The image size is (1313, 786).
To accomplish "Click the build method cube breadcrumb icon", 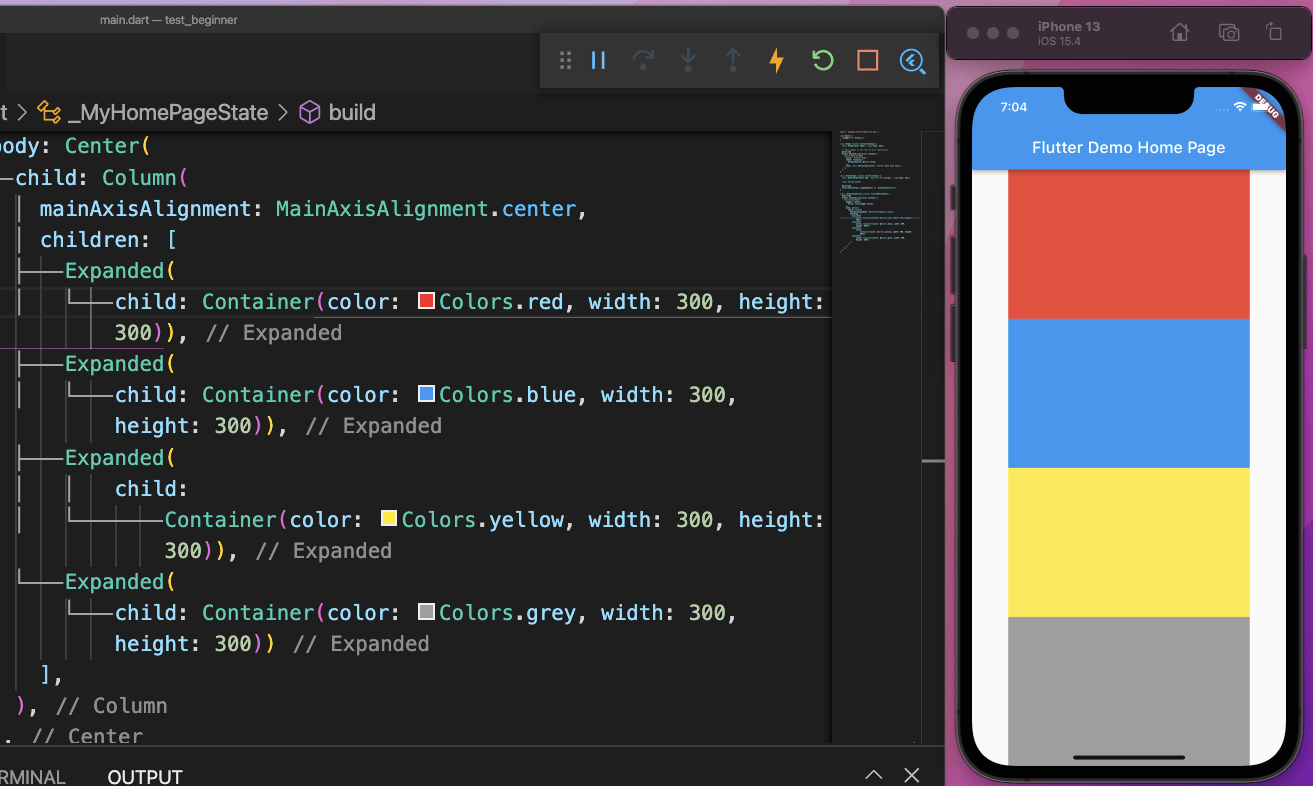I will [310, 112].
